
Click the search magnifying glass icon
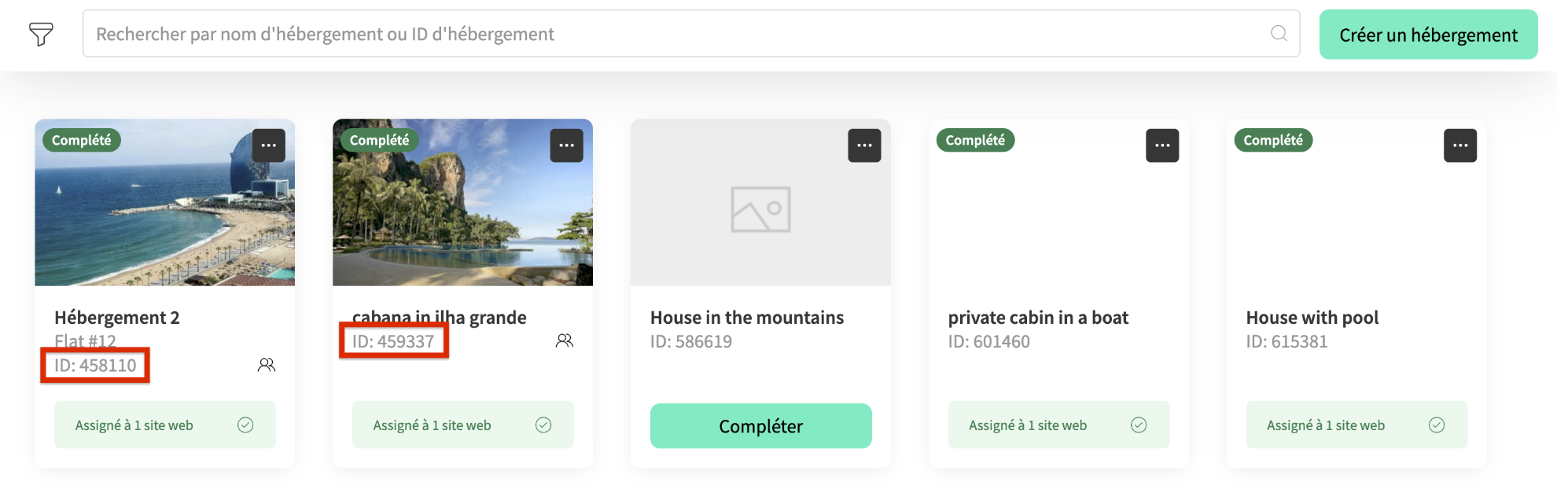pyautogui.click(x=1279, y=34)
